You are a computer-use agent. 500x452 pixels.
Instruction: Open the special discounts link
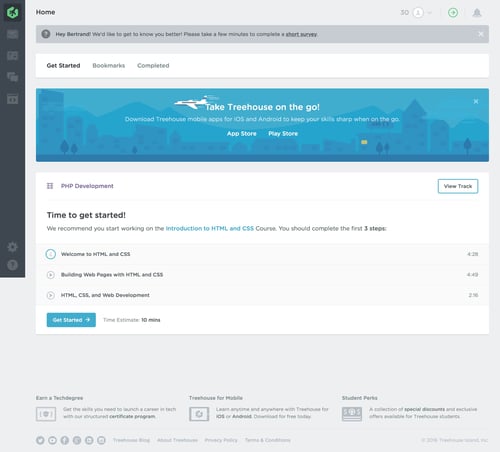point(424,409)
